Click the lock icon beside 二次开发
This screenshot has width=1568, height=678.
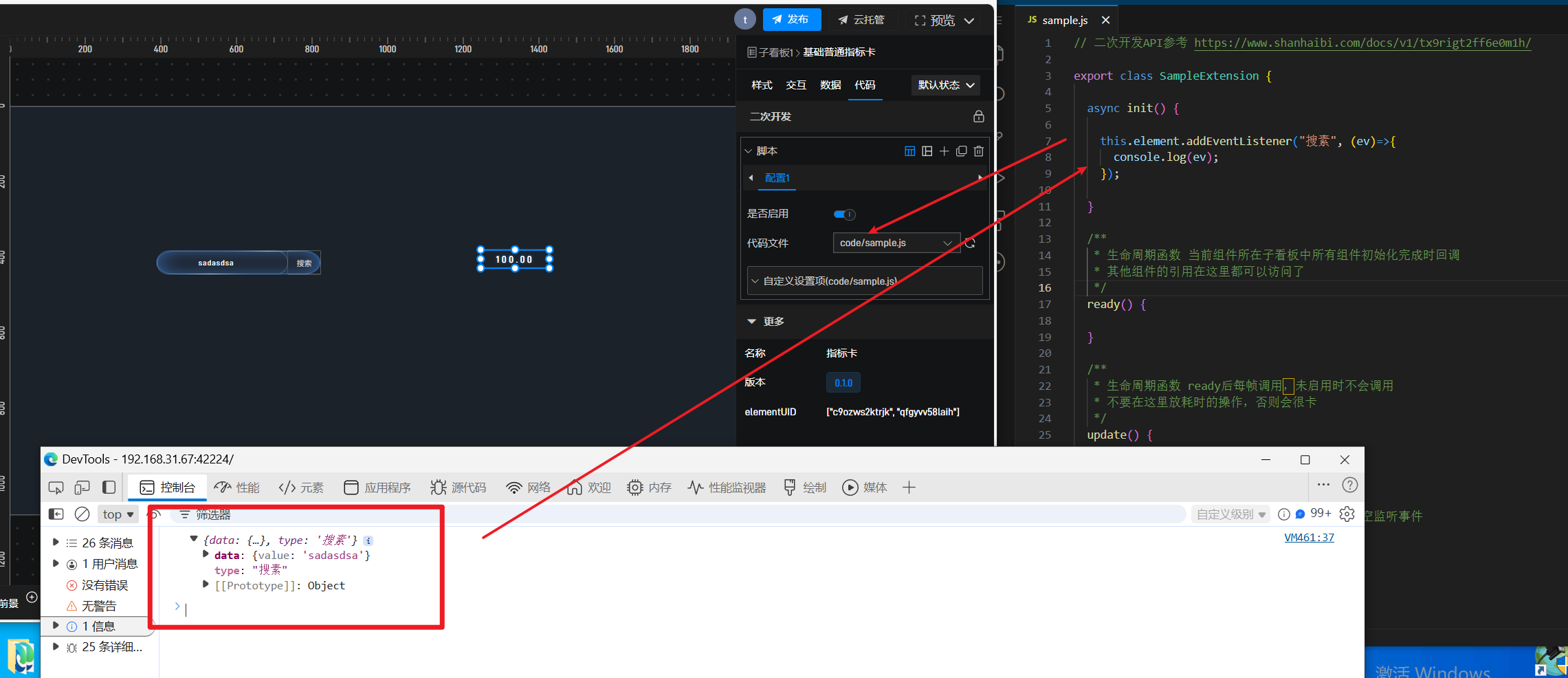978,117
